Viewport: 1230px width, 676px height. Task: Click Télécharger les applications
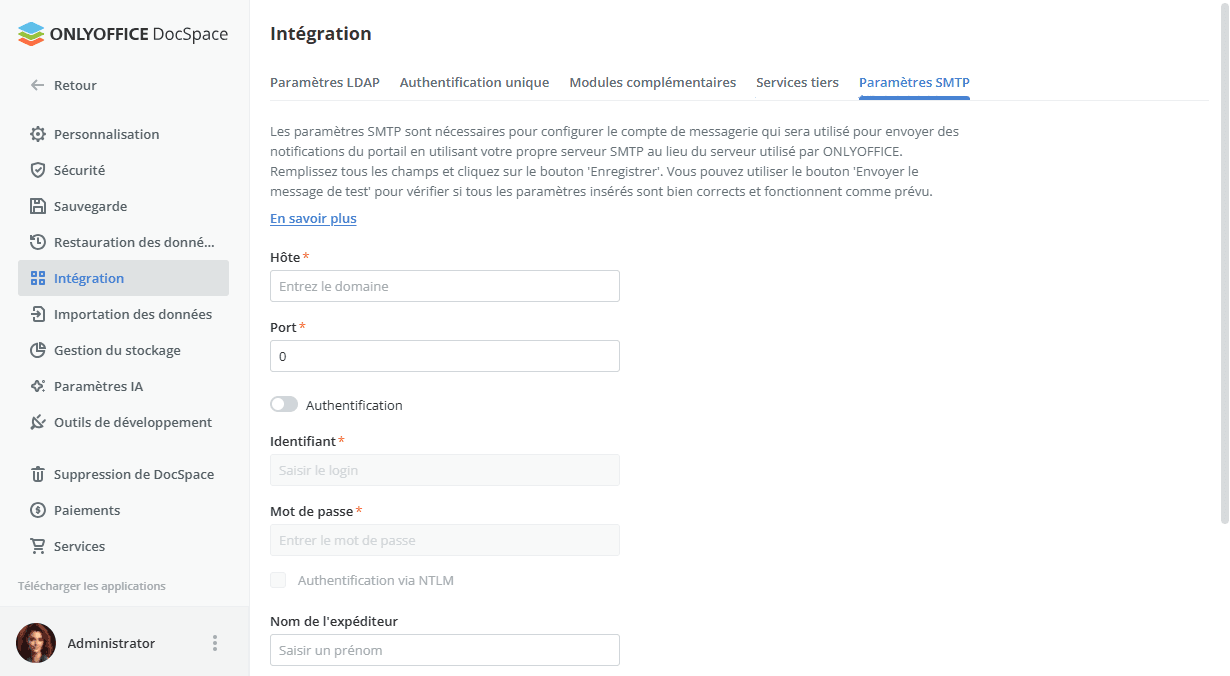tap(91, 585)
